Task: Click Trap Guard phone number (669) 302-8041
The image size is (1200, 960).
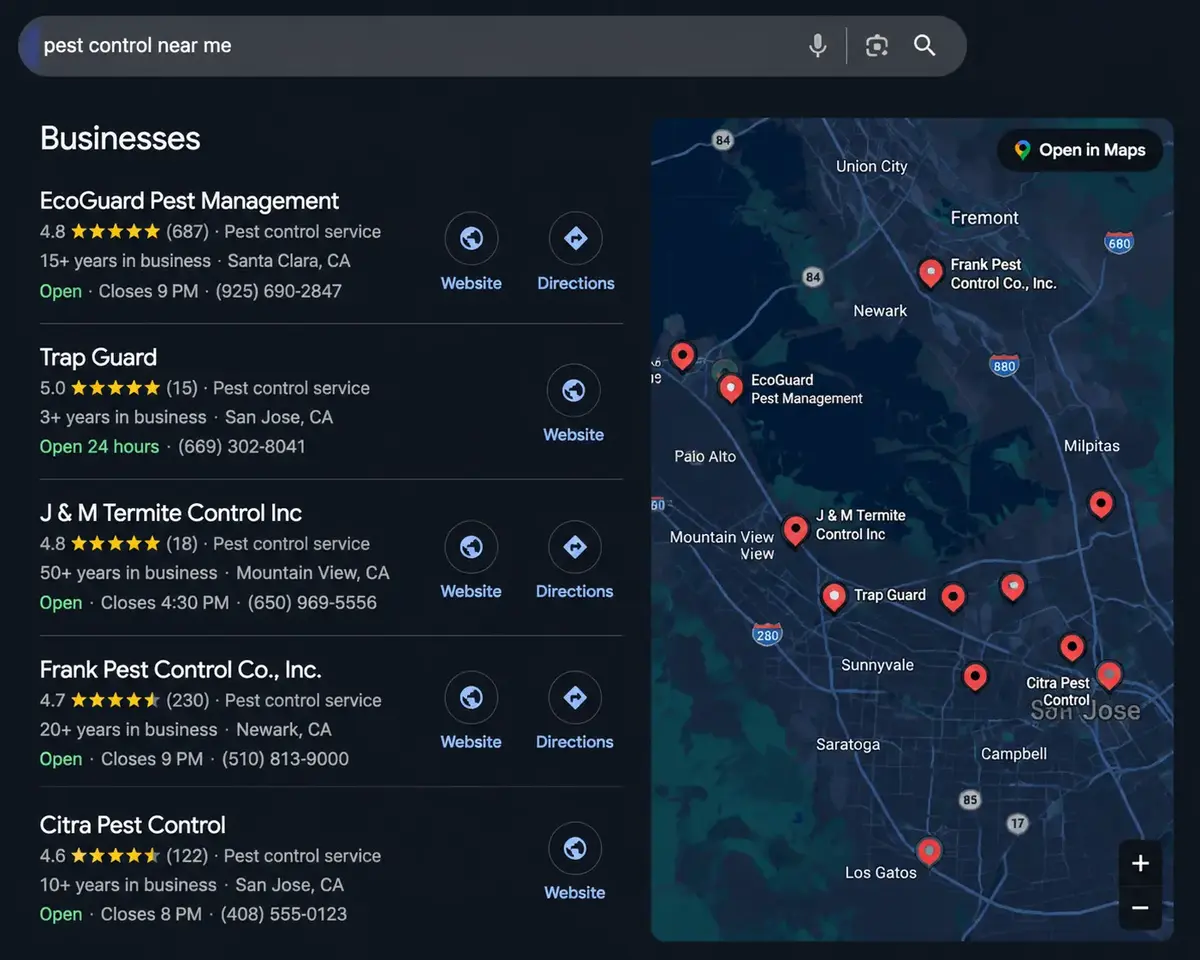Action: coord(242,446)
